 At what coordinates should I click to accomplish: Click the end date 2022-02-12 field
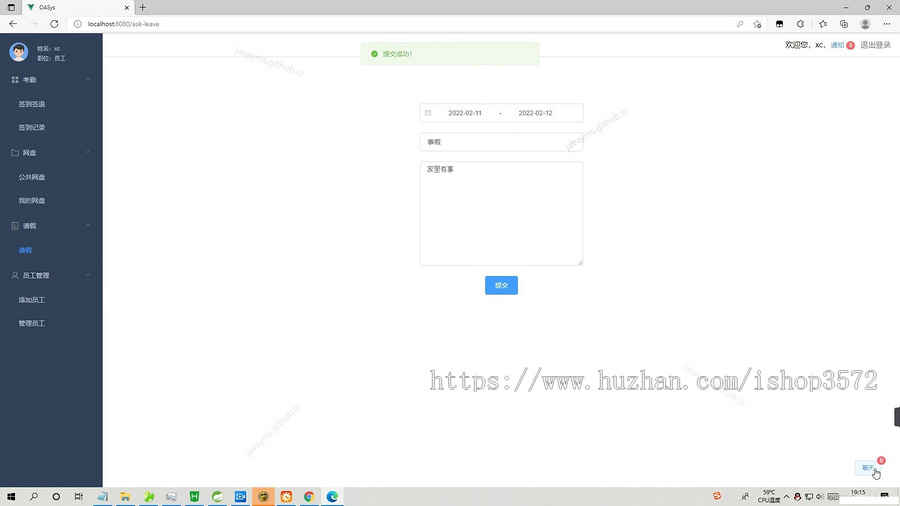(535, 113)
